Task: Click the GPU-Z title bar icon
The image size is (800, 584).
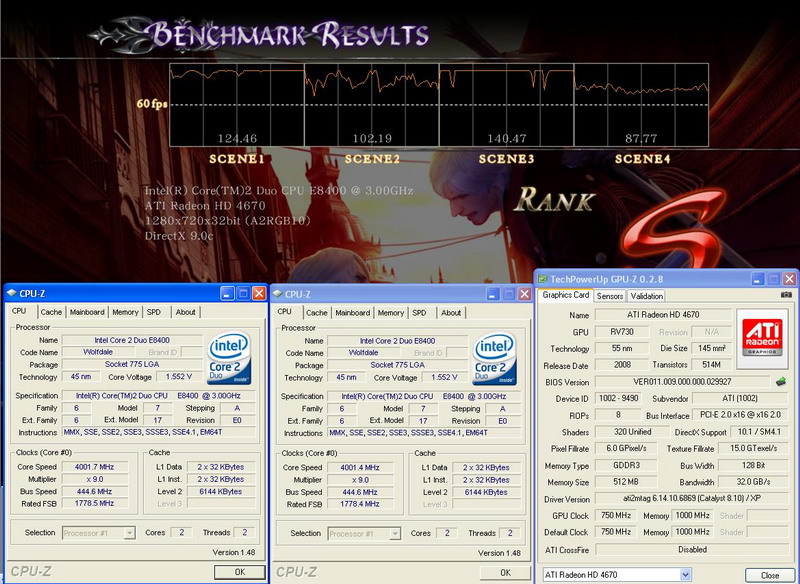Action: tap(542, 279)
